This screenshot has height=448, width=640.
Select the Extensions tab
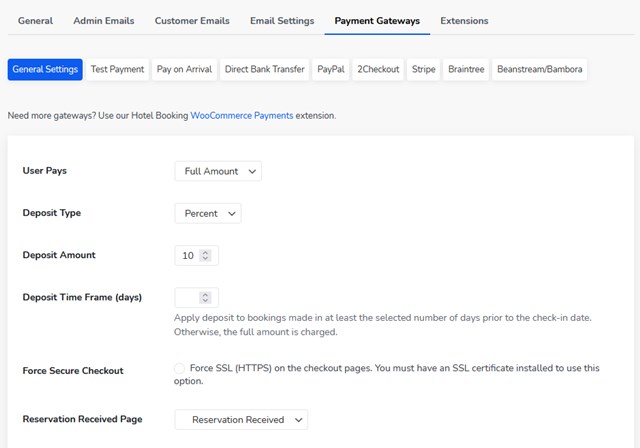click(464, 21)
